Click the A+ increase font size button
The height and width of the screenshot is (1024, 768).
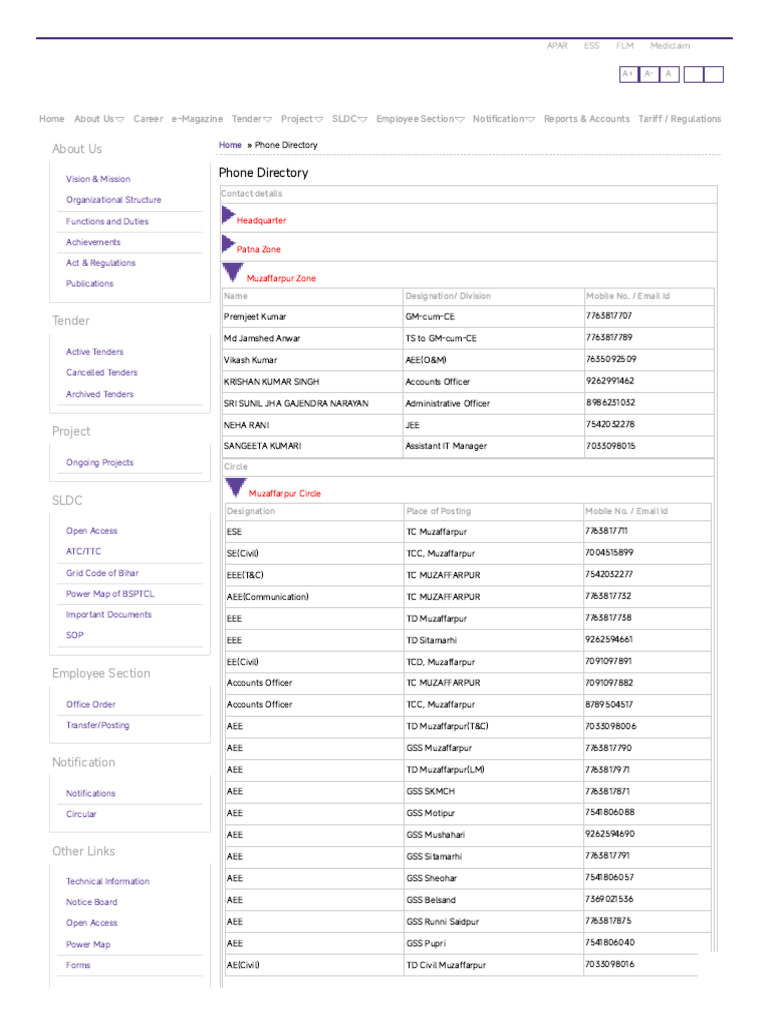(x=628, y=74)
